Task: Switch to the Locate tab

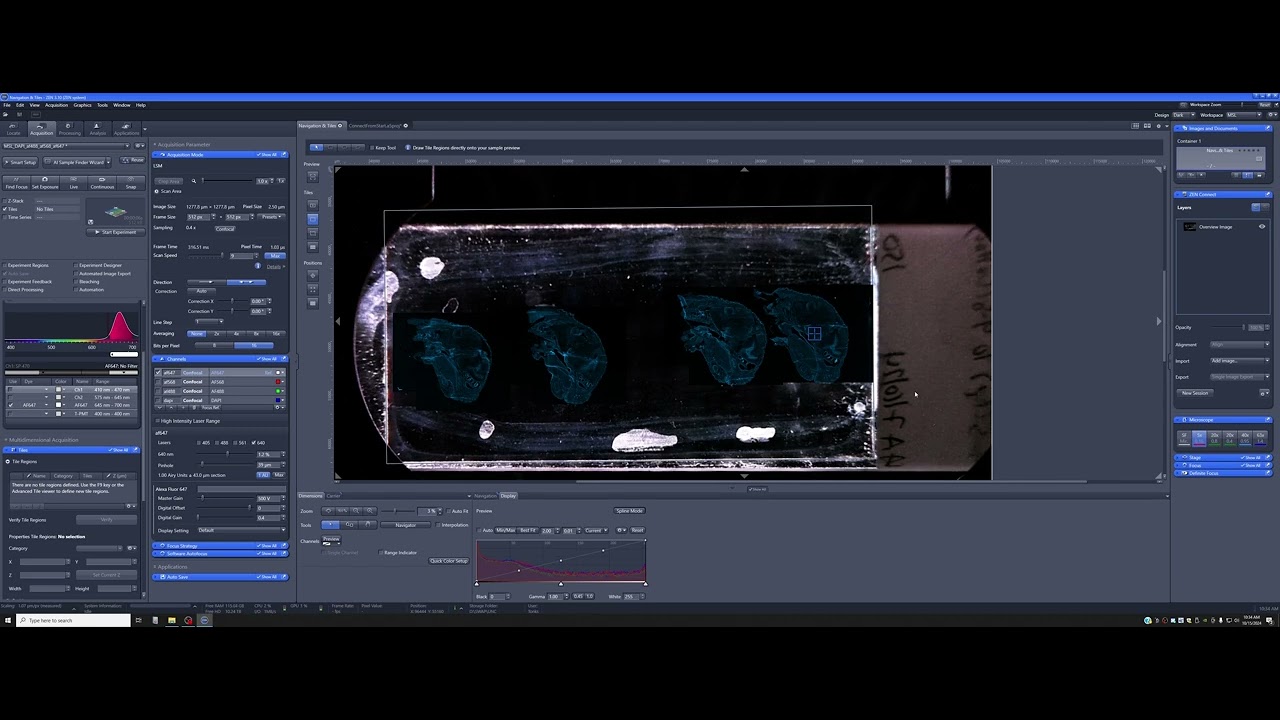Action: (14, 129)
